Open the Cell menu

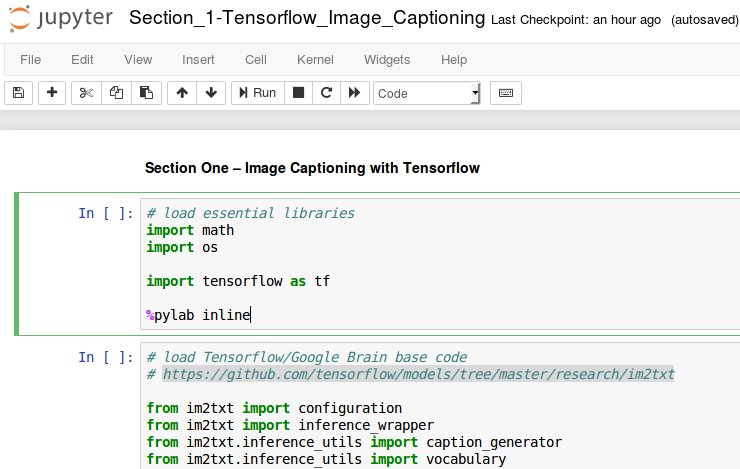pyautogui.click(x=257, y=60)
